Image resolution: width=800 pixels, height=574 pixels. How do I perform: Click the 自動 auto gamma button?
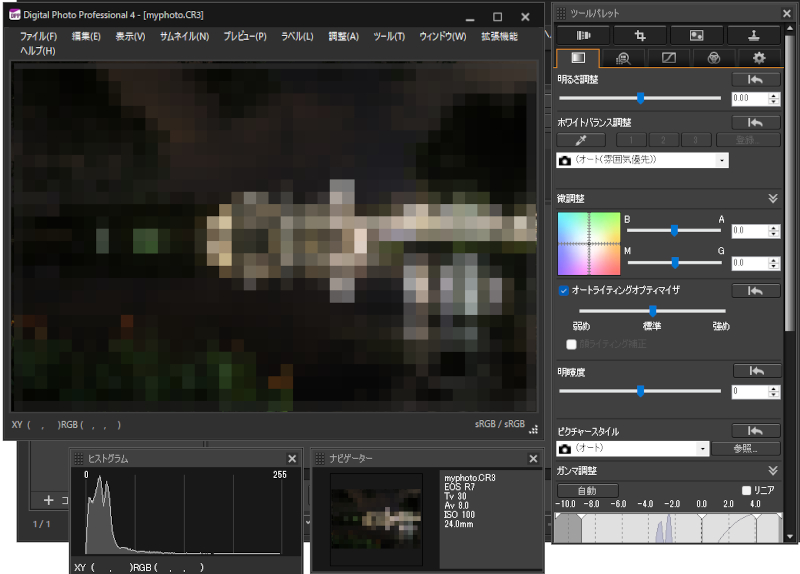tap(587, 490)
